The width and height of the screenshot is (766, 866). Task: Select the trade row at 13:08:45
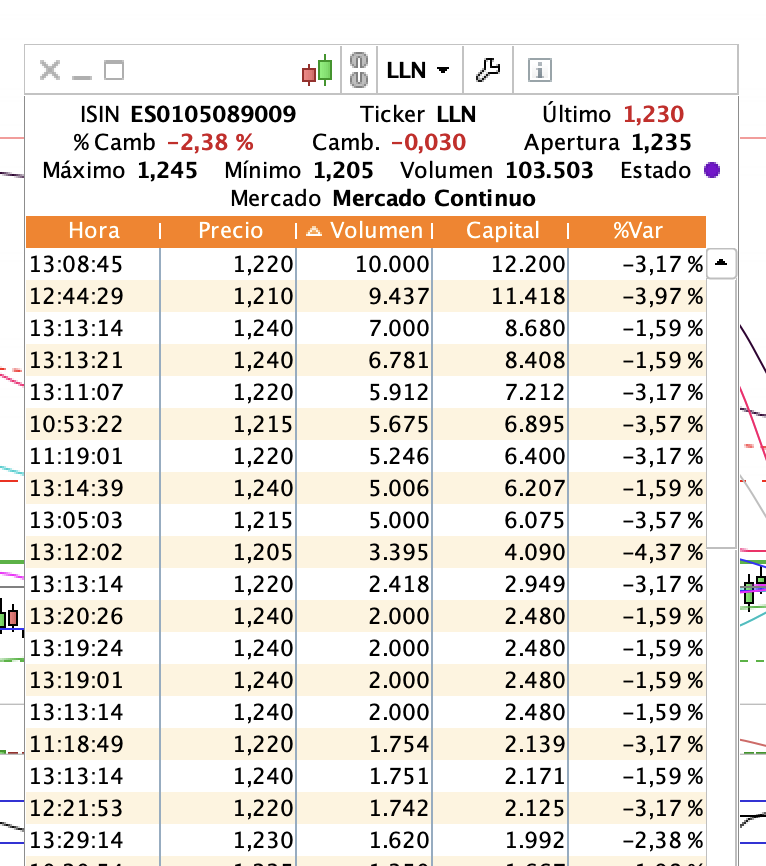(x=366, y=264)
